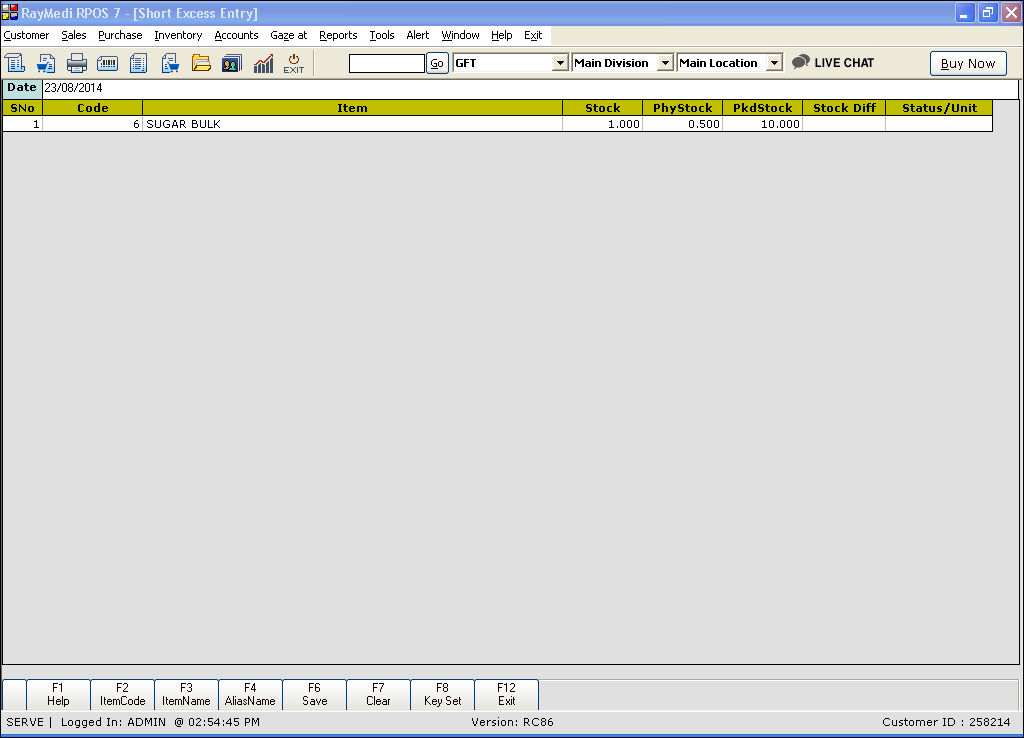Open the Alert menu
Image resolution: width=1024 pixels, height=738 pixels.
pyautogui.click(x=418, y=35)
